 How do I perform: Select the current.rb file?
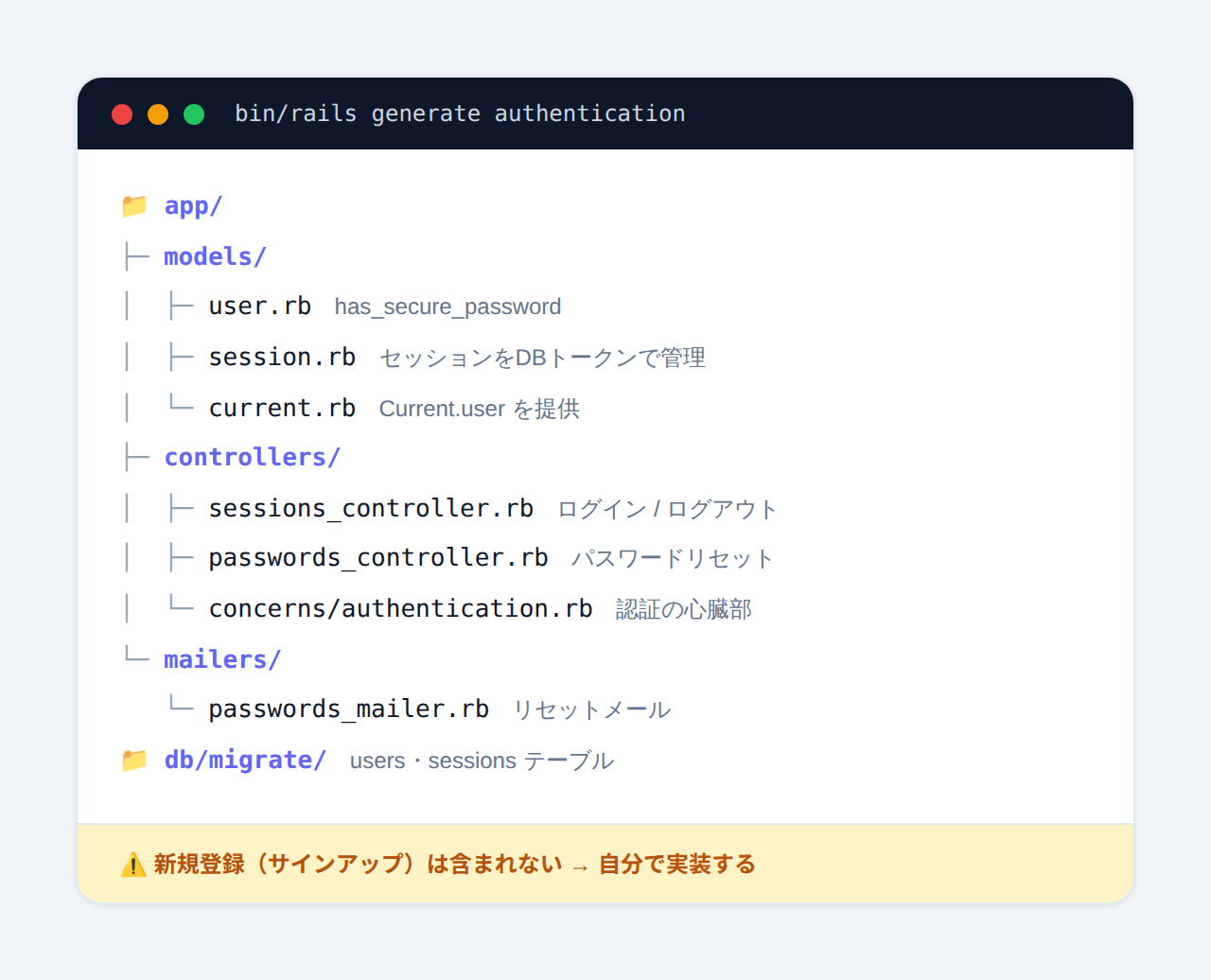(x=282, y=408)
